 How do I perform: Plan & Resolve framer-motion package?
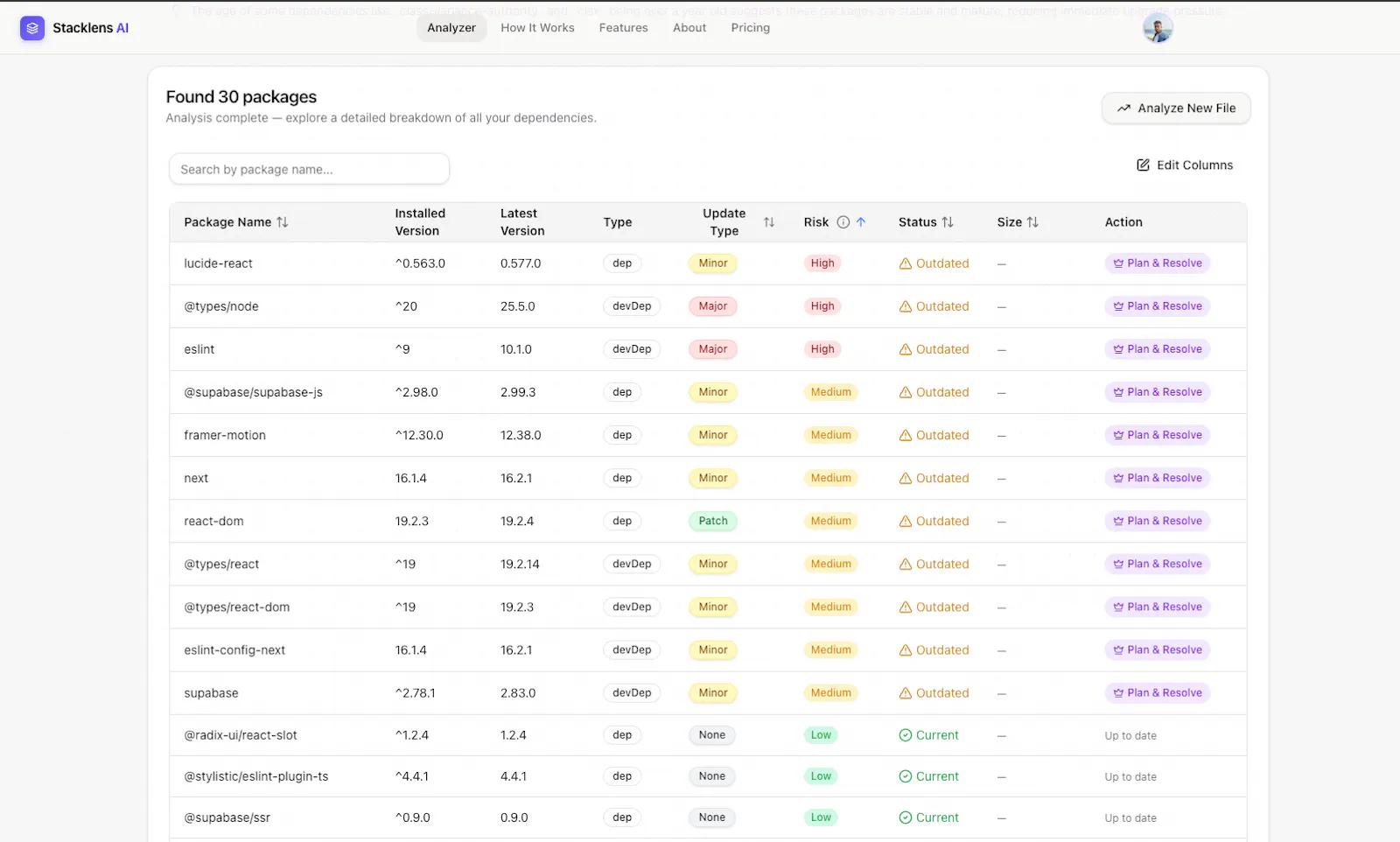pos(1157,435)
